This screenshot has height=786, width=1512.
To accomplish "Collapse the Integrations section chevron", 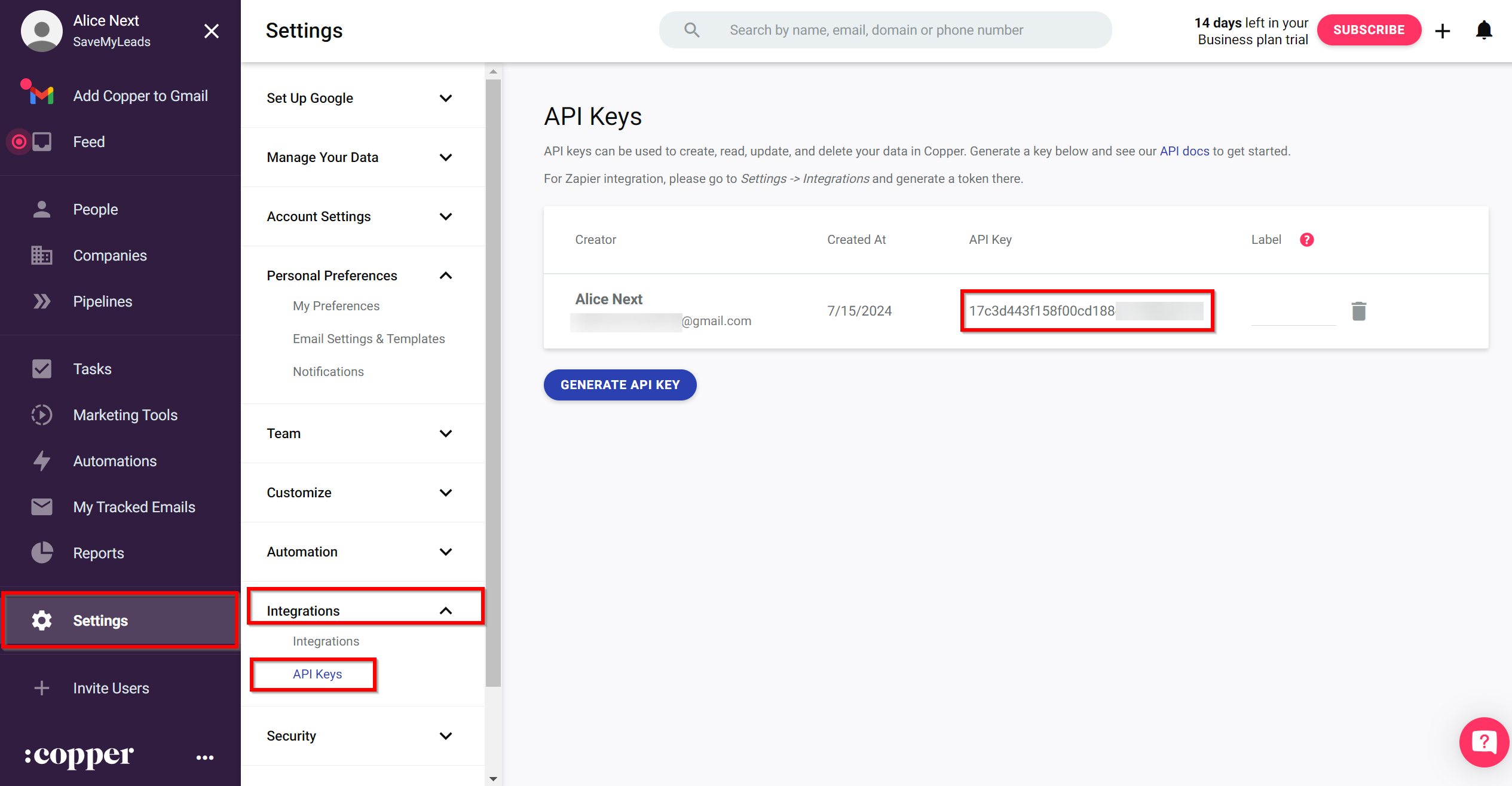I will [x=446, y=611].
